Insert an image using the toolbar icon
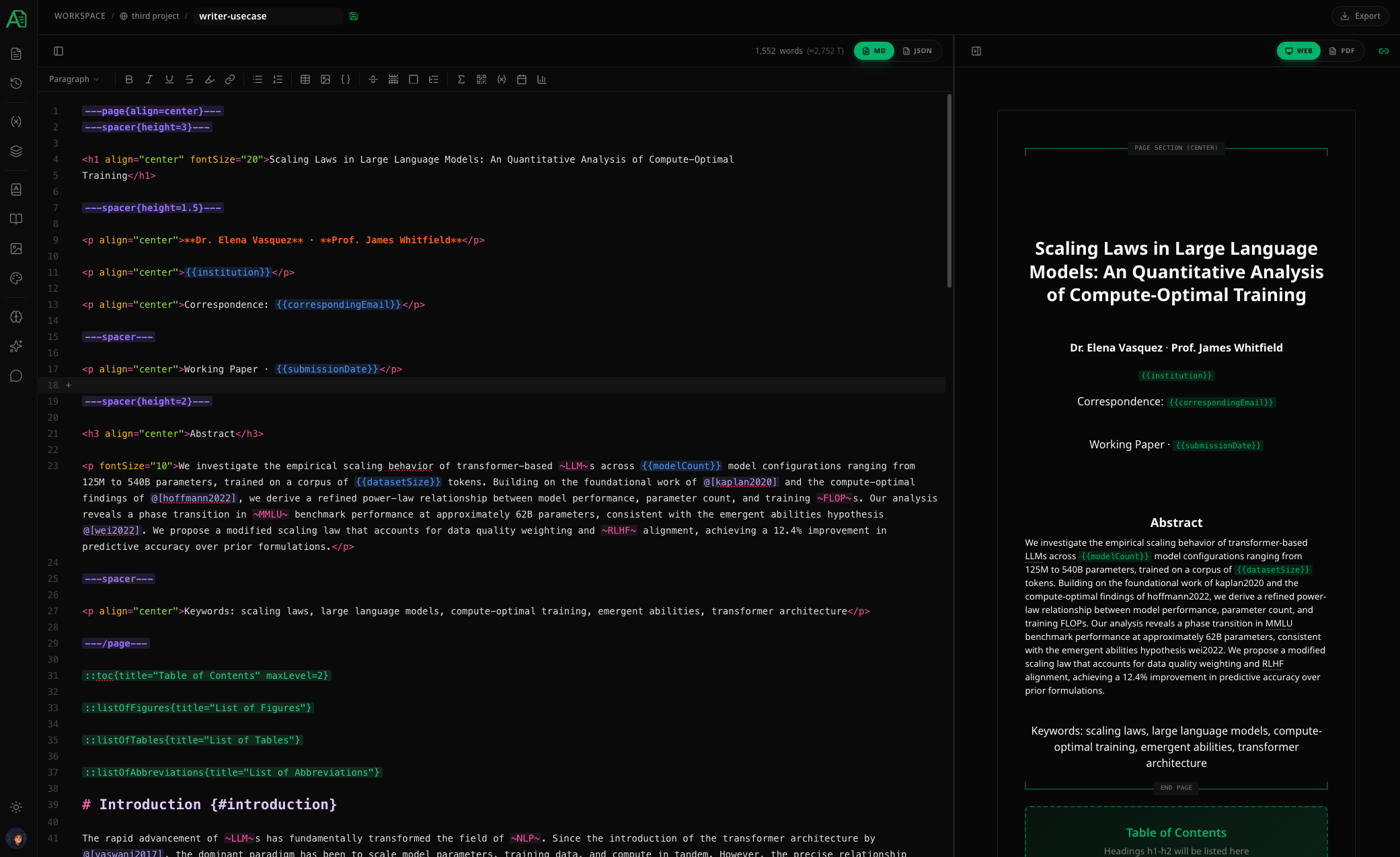1400x857 pixels. 326,79
